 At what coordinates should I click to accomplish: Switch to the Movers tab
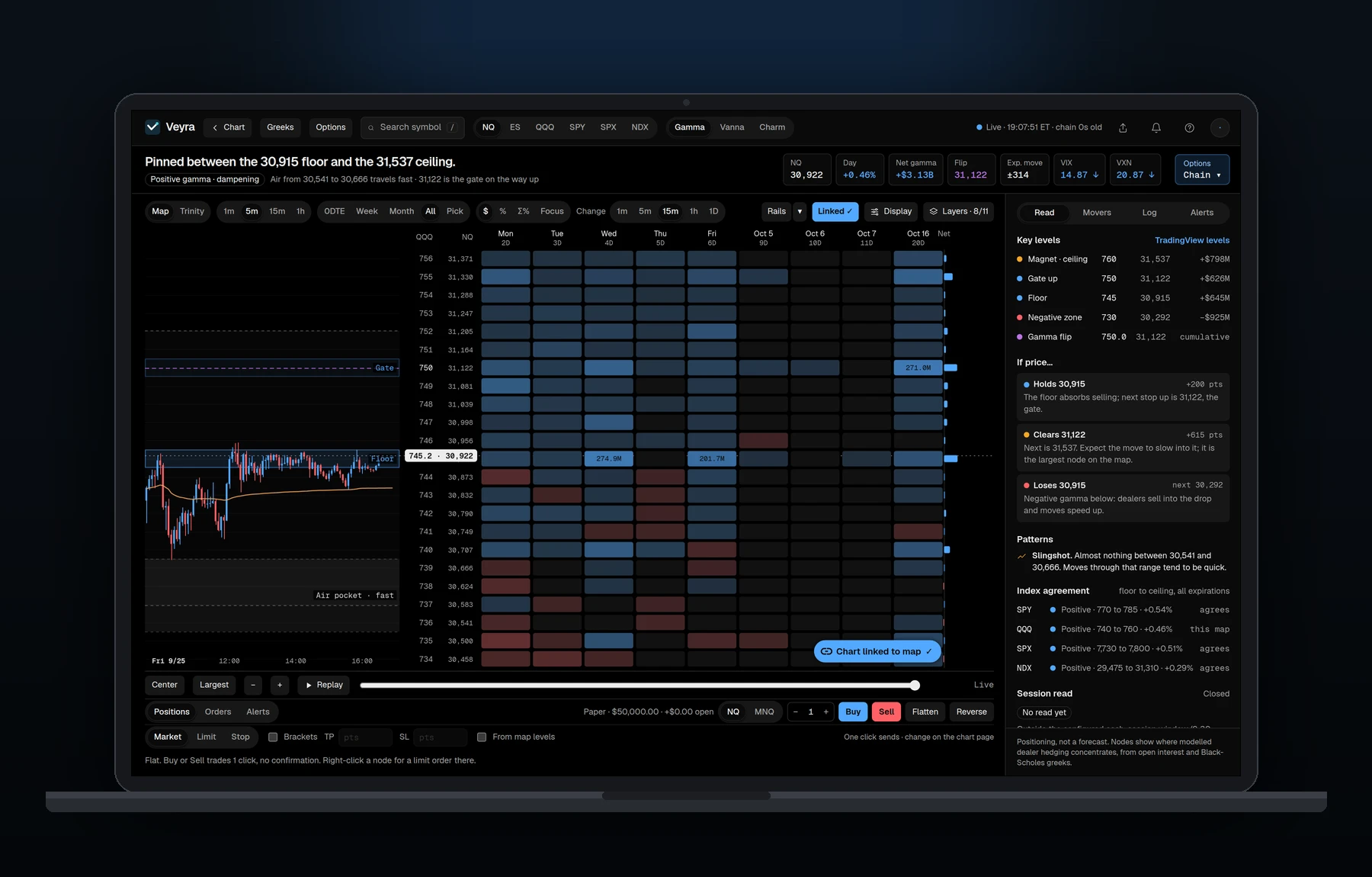(1097, 213)
